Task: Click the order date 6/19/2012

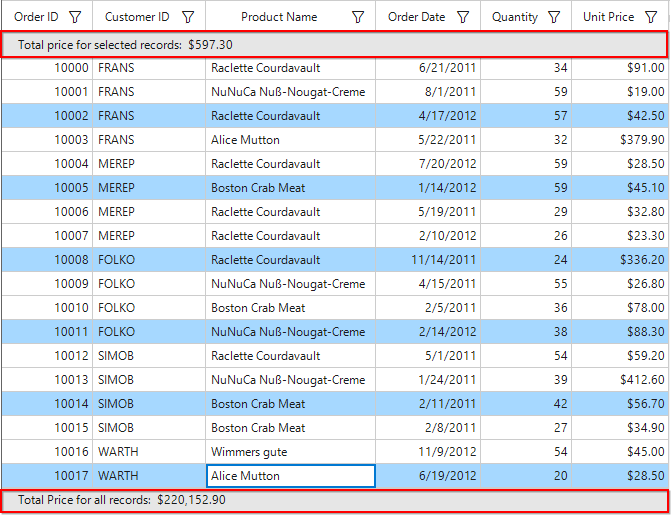Action: click(x=428, y=476)
